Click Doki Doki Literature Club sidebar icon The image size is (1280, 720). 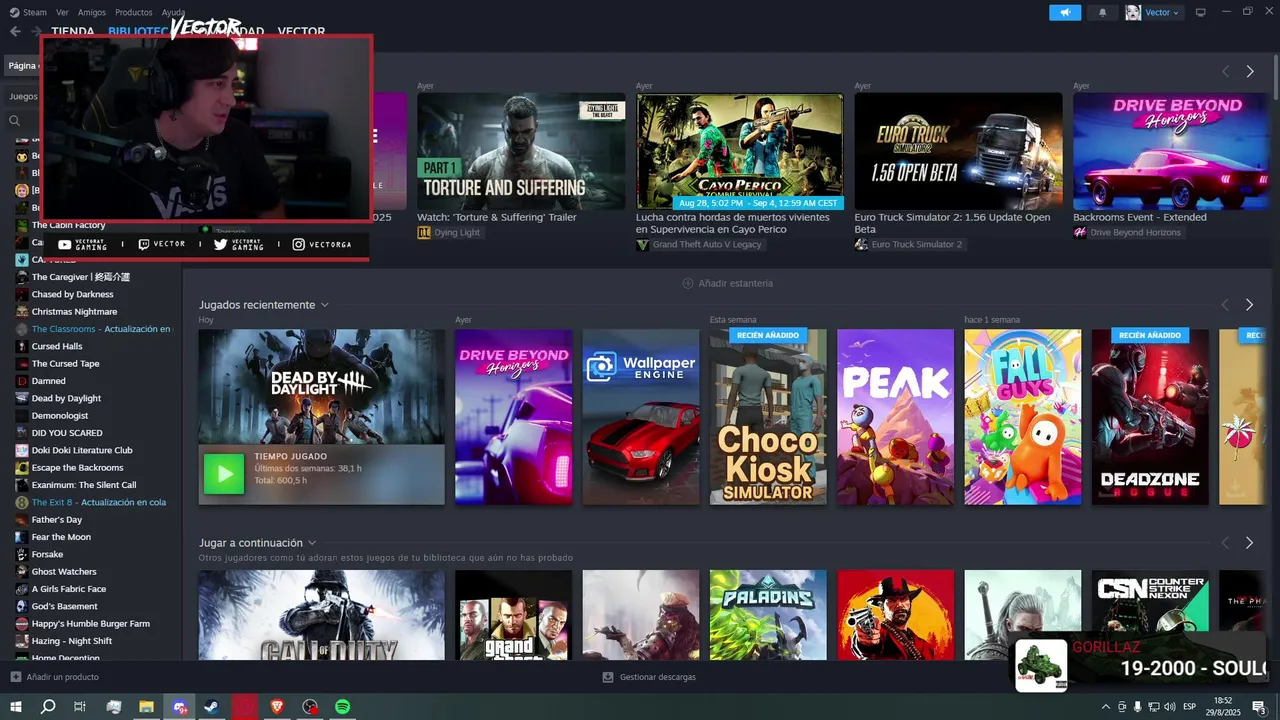pyautogui.click(x=22, y=450)
